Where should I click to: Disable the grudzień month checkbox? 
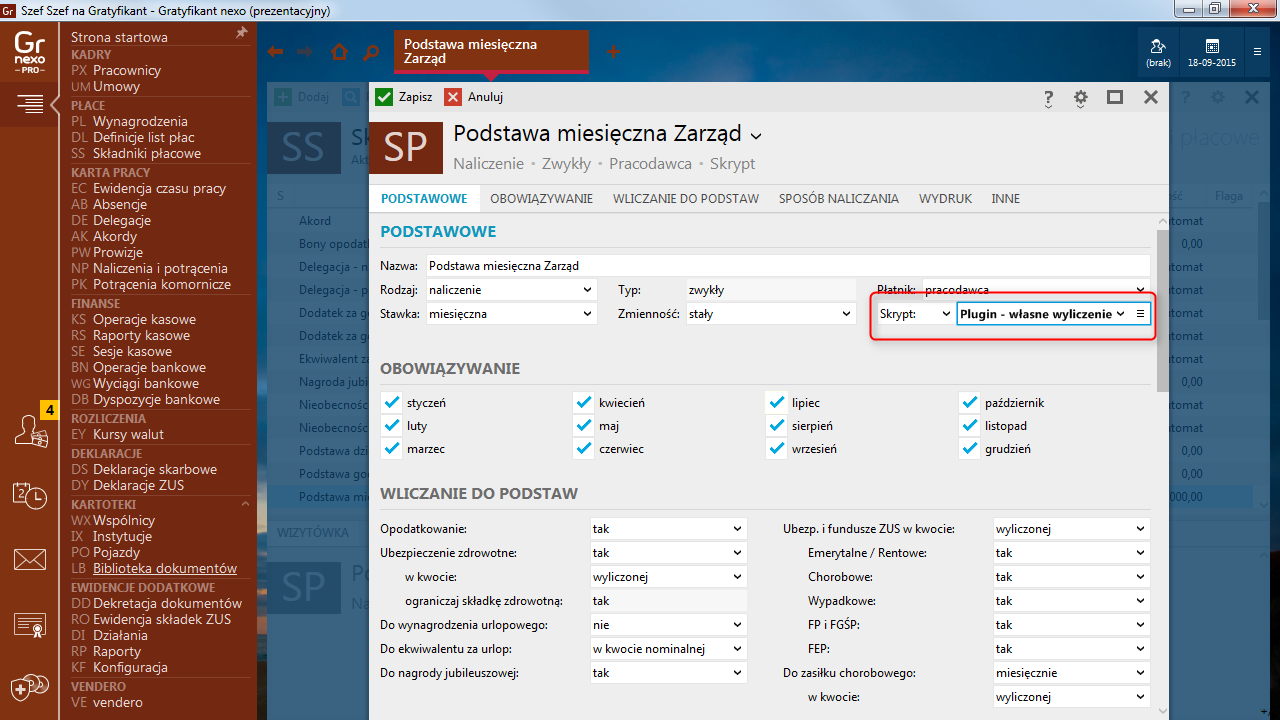[969, 449]
